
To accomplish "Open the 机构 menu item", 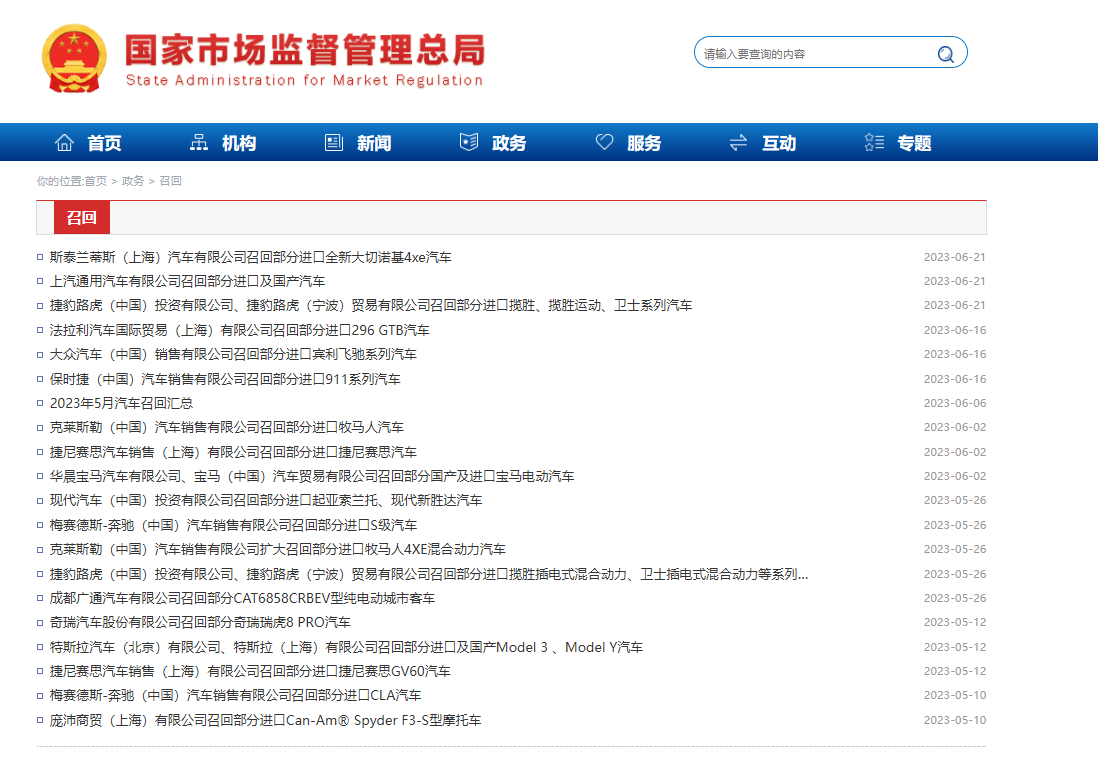I will tap(239, 144).
